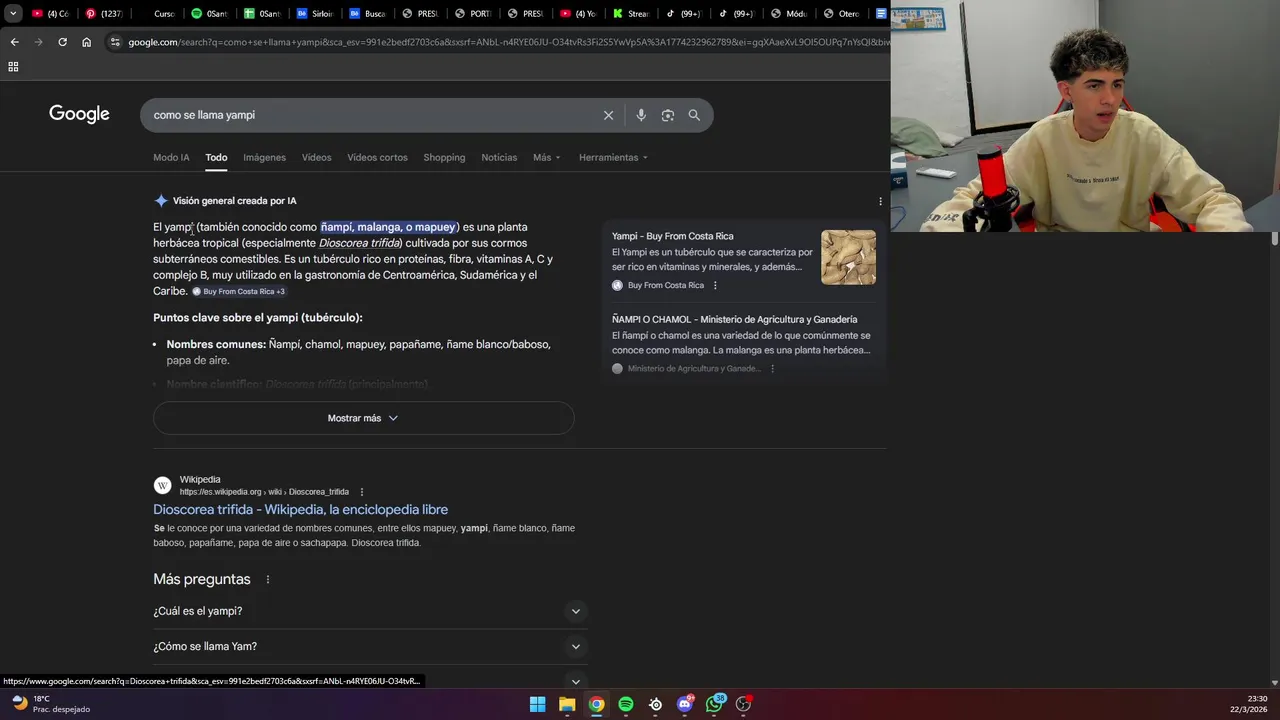Open options for Buy From Costa Rica source

715,285
